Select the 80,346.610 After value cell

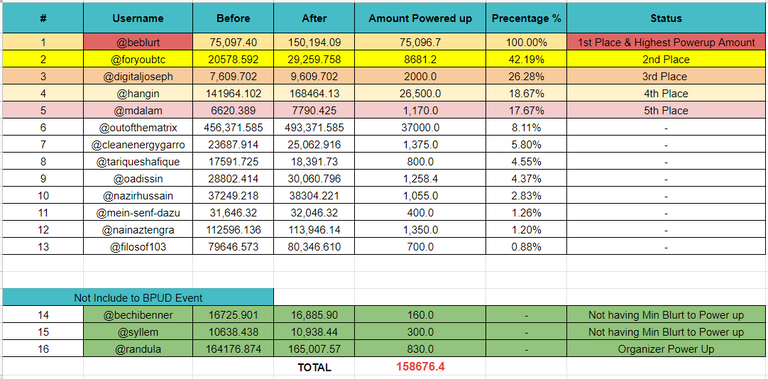(x=314, y=247)
